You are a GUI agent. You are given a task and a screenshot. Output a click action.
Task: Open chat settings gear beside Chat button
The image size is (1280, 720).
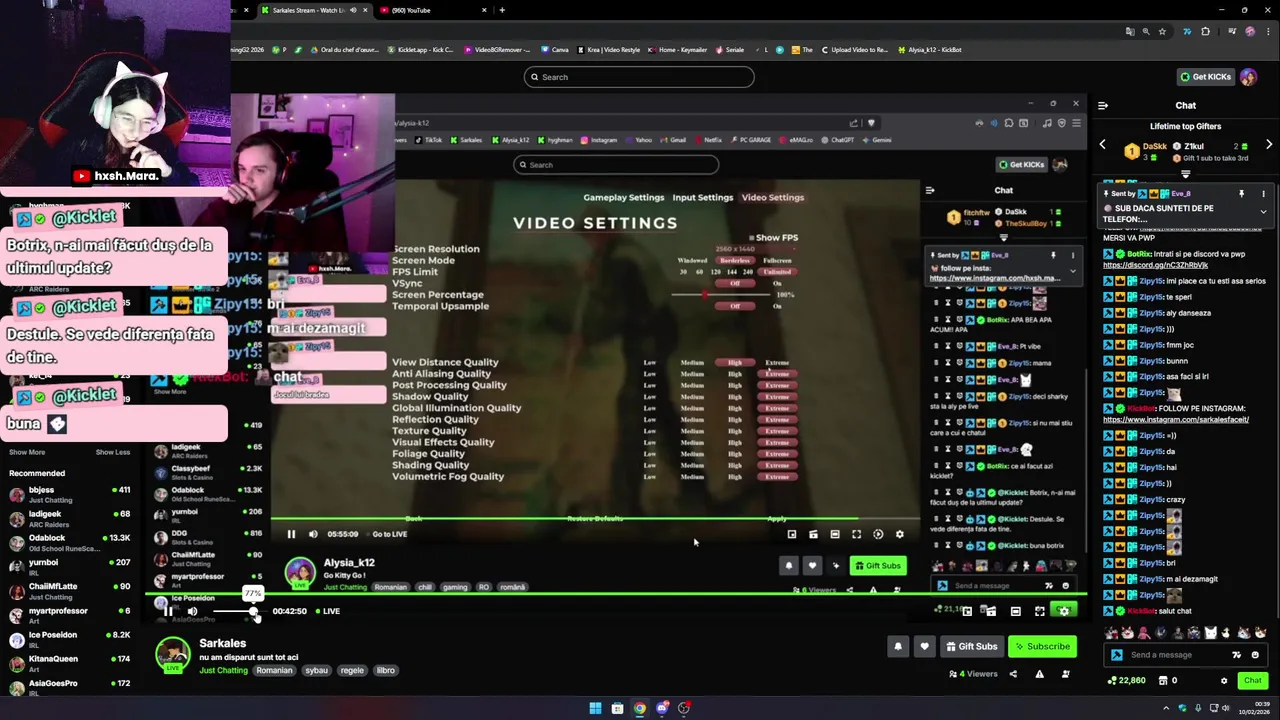(1224, 681)
